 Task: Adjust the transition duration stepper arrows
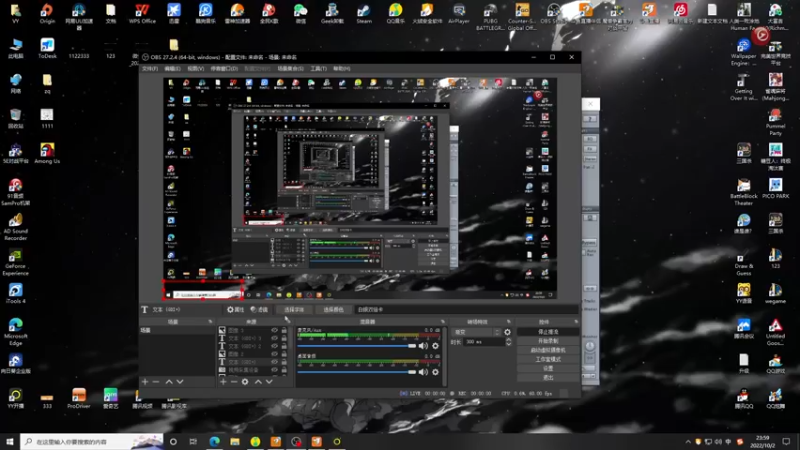click(508, 342)
